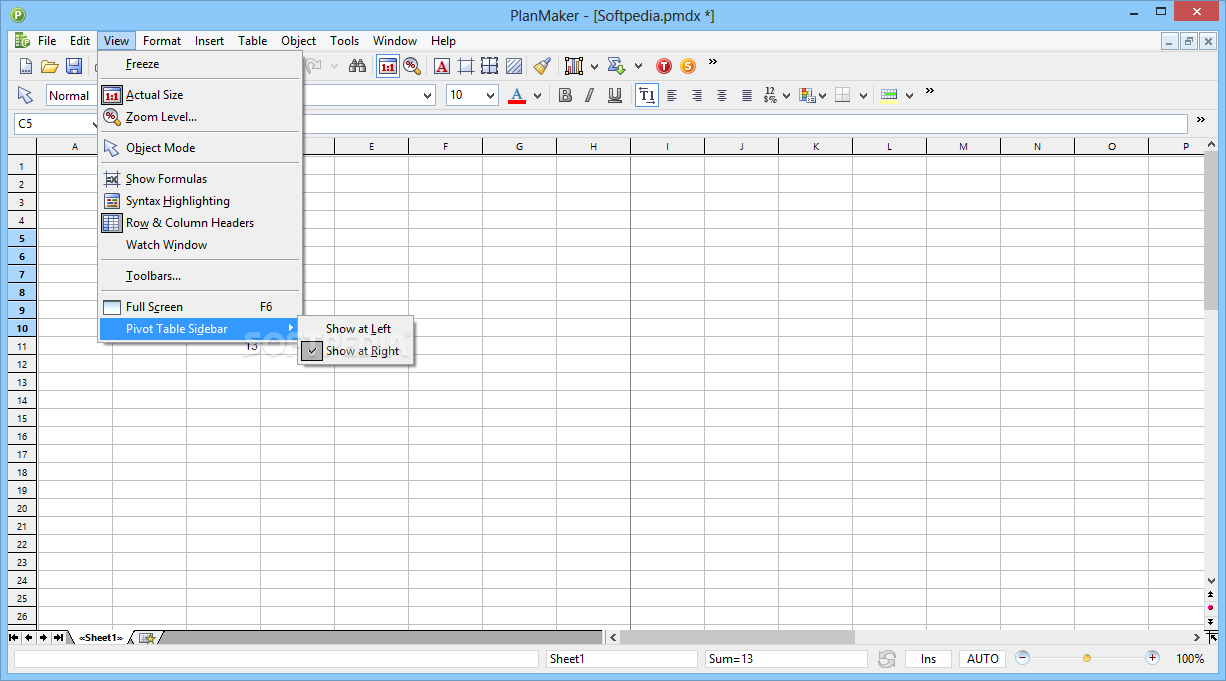The width and height of the screenshot is (1226, 681).
Task: Click the number format 12 $% icon
Action: (771, 95)
